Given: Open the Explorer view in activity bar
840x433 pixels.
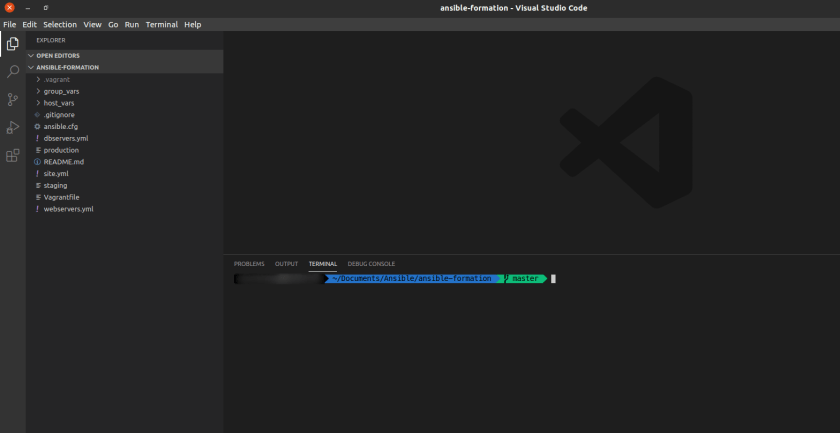Looking at the screenshot, I should pos(12,44).
